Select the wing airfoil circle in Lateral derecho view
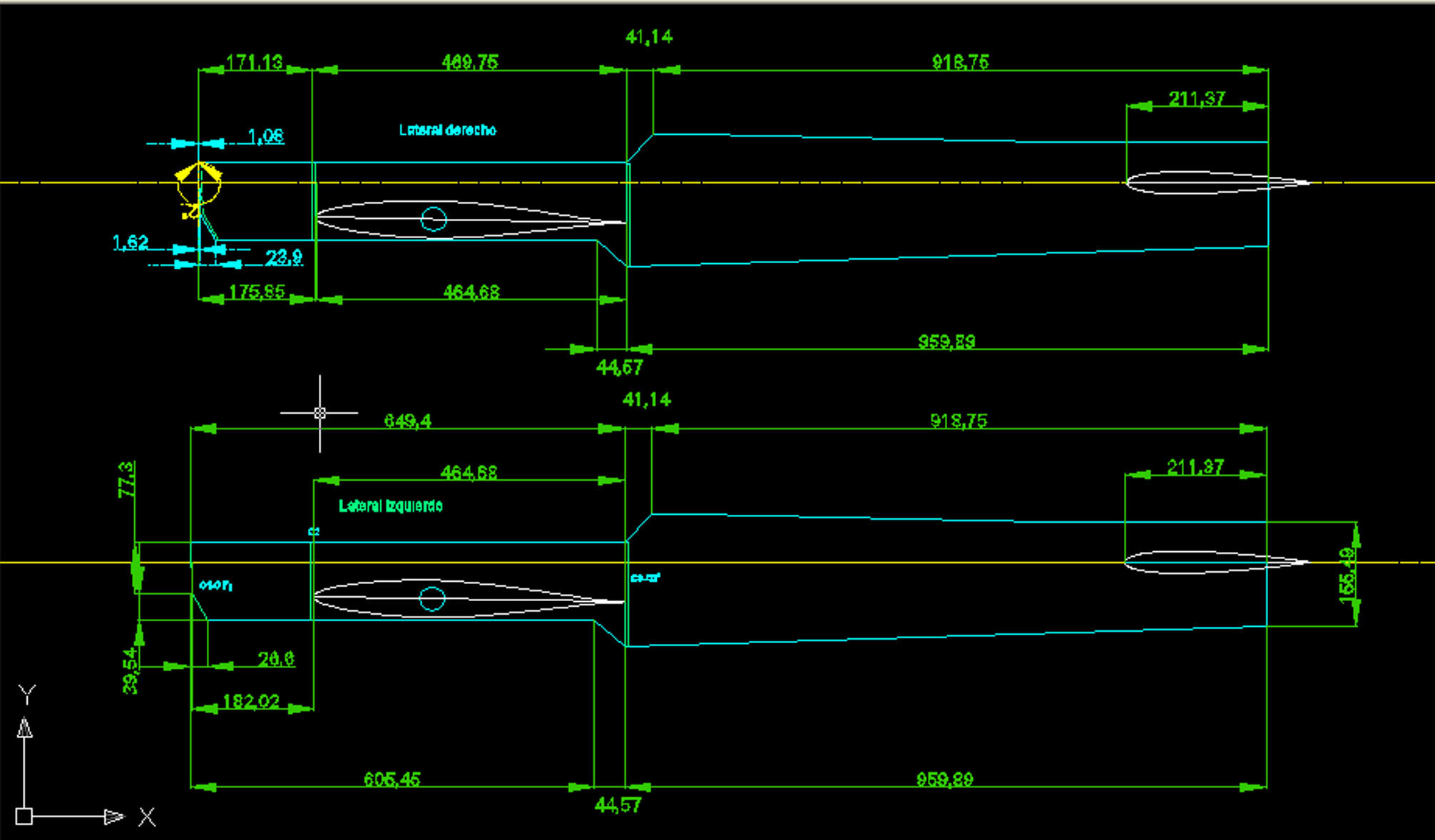The width and height of the screenshot is (1435, 840). point(434,219)
